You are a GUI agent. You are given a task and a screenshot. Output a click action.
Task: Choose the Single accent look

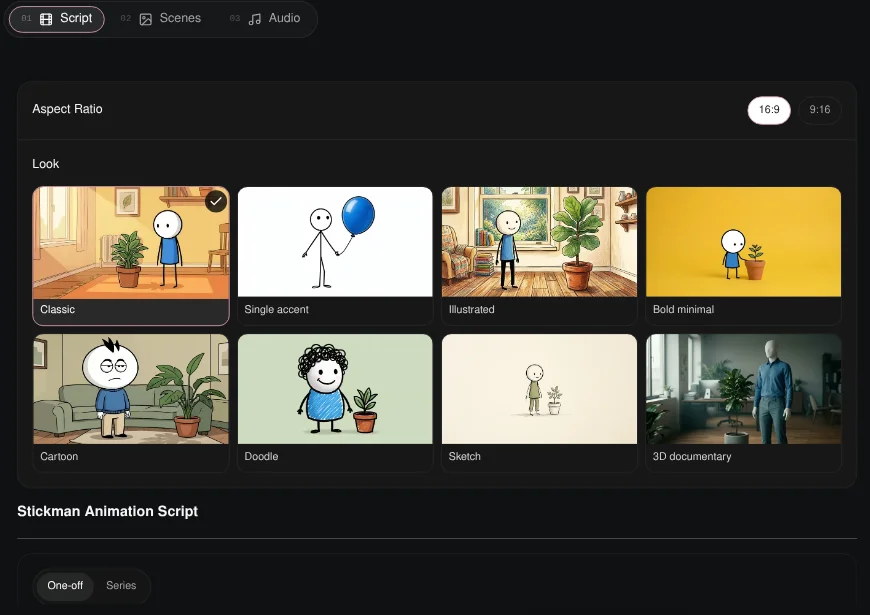[x=335, y=256]
